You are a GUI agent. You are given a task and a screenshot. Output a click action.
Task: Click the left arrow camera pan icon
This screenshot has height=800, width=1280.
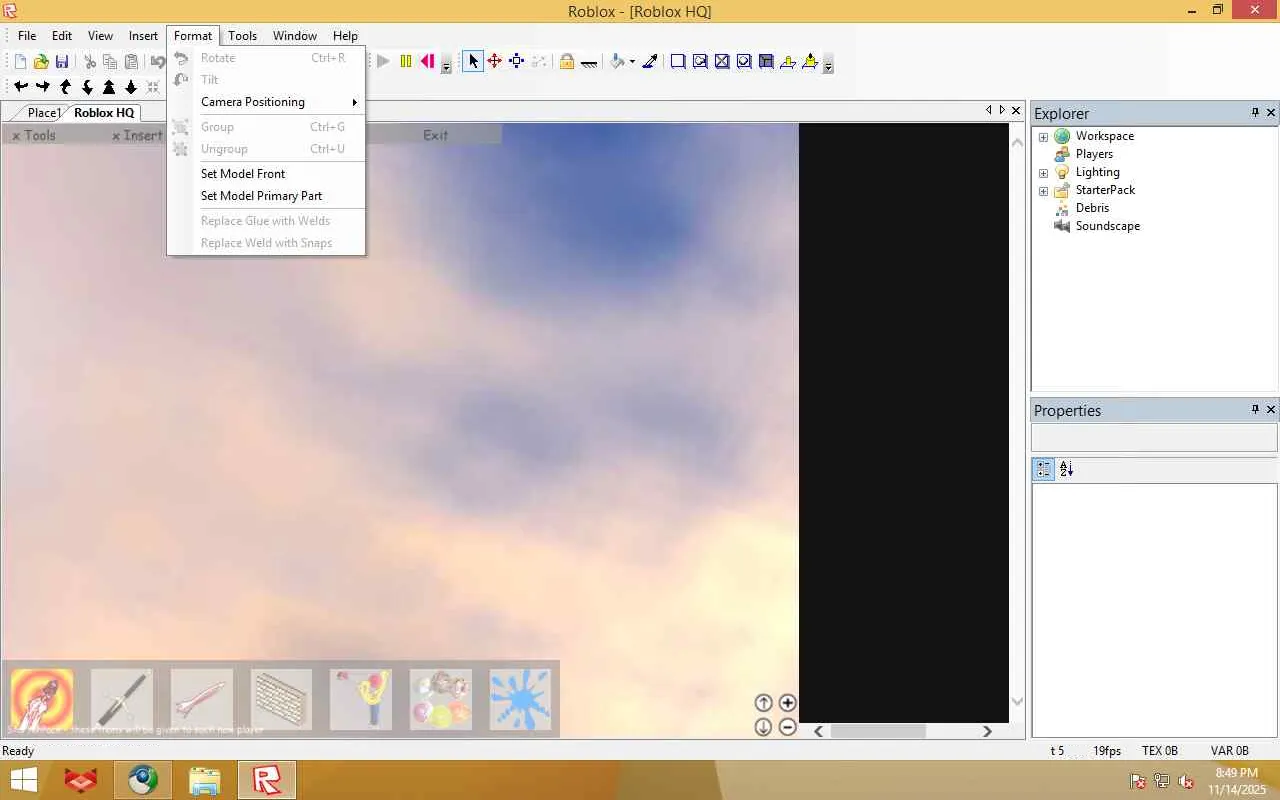point(21,87)
